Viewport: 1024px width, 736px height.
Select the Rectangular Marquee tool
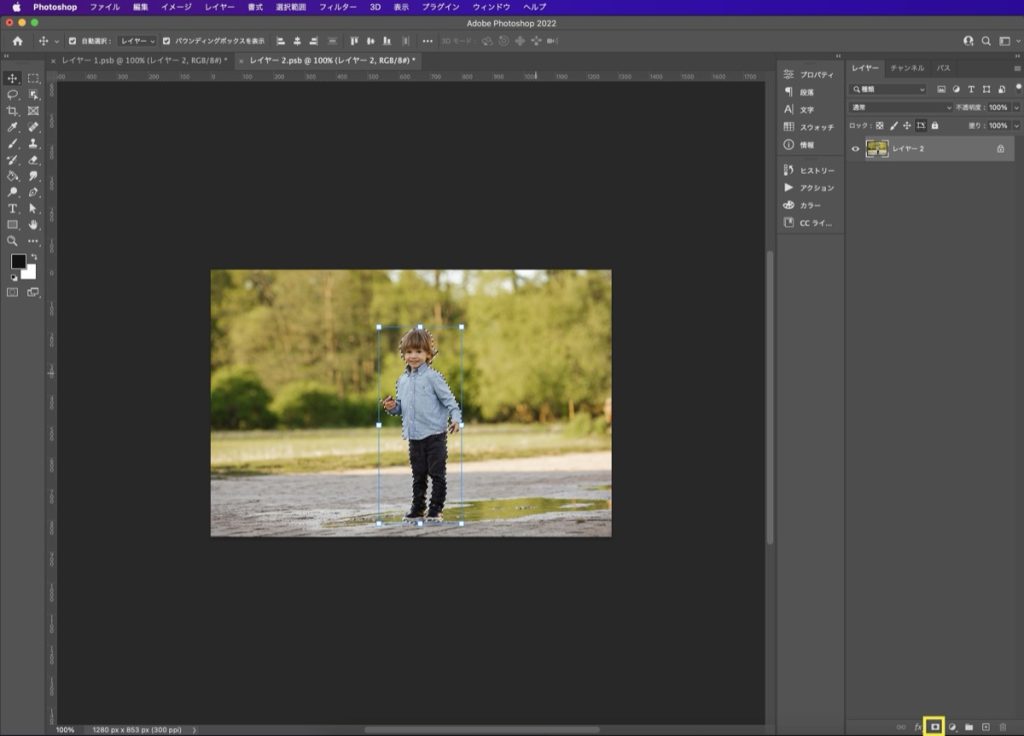pyautogui.click(x=33, y=78)
